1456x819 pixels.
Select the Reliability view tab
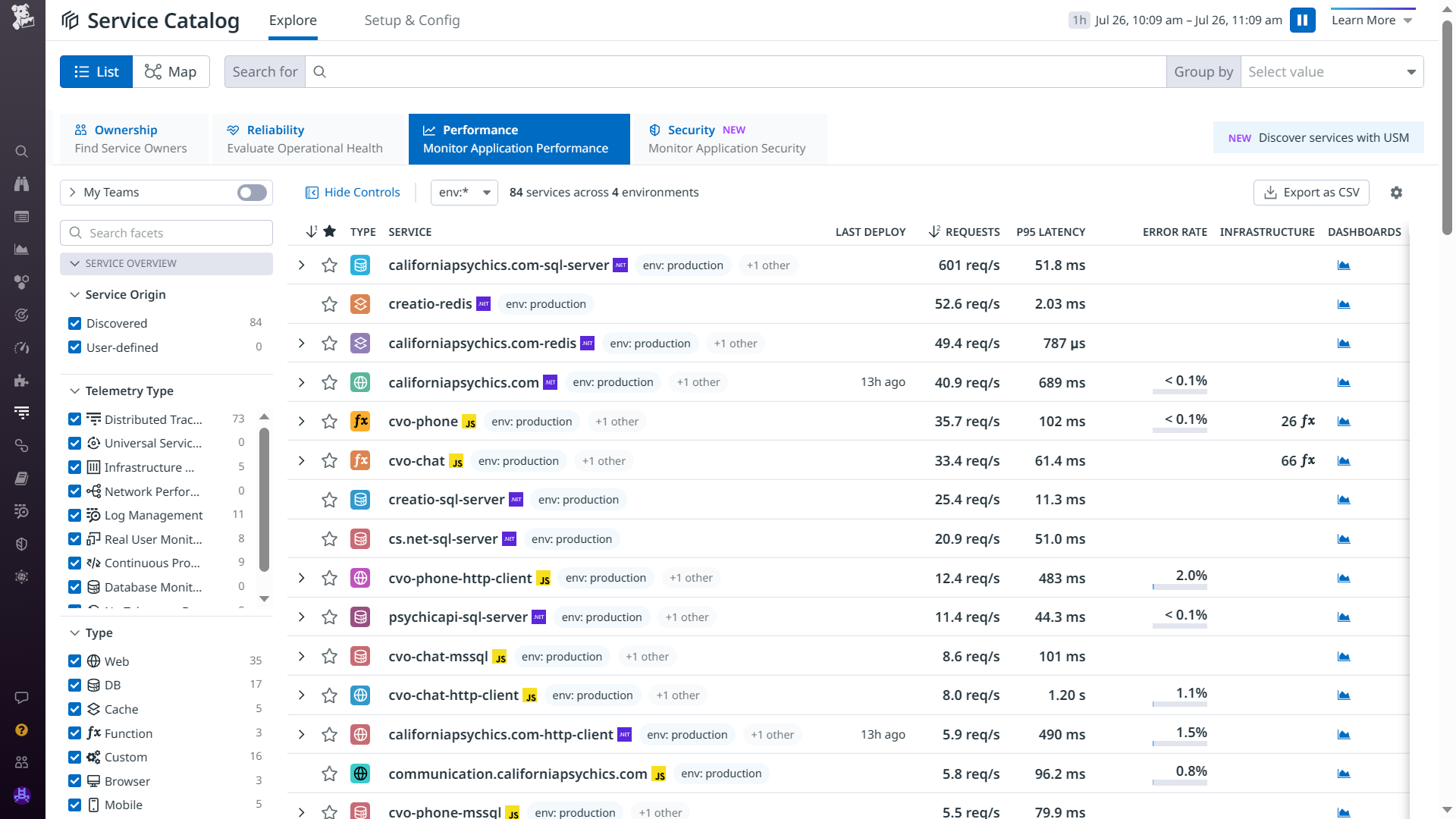coord(305,140)
